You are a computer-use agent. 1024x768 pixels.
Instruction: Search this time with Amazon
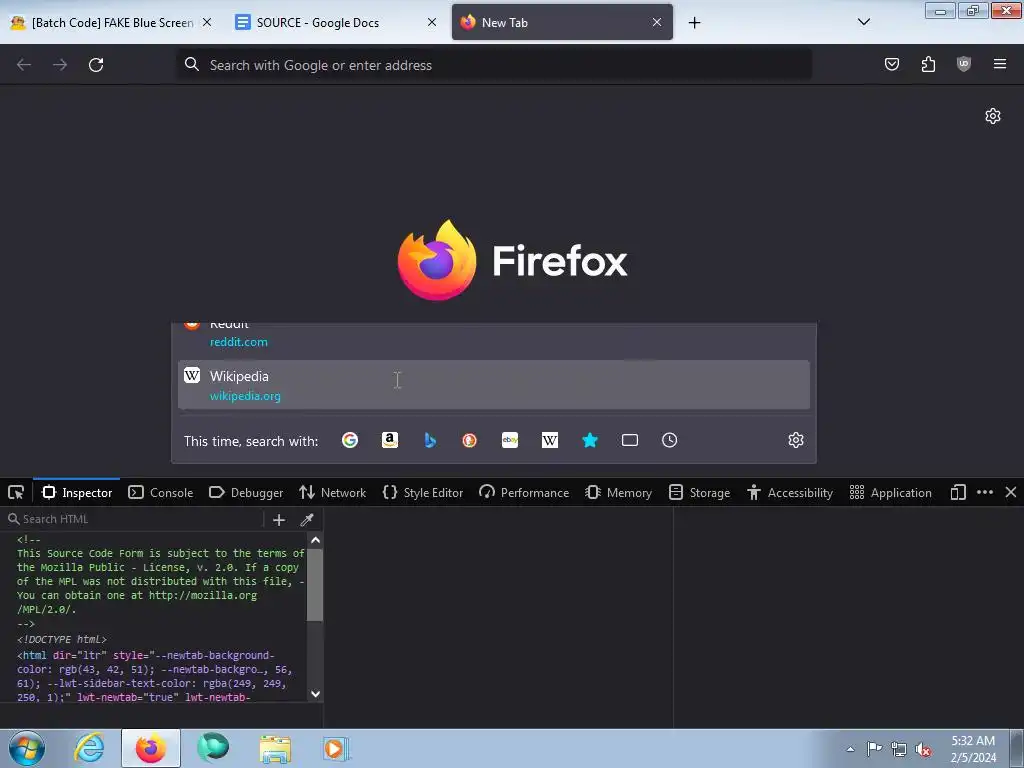click(x=390, y=440)
